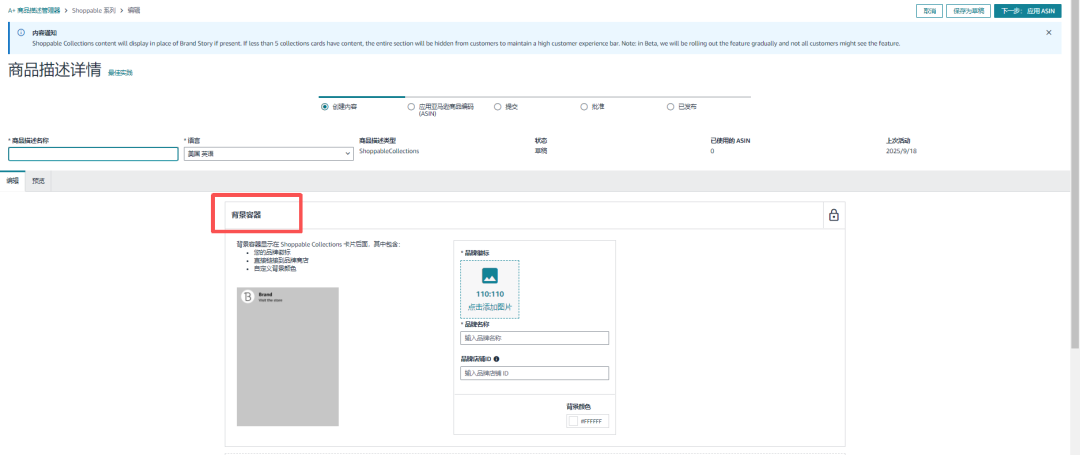The width and height of the screenshot is (1080, 455).
Task: Open the 语言 dropdown showing 美国 英语
Action: pos(269,154)
